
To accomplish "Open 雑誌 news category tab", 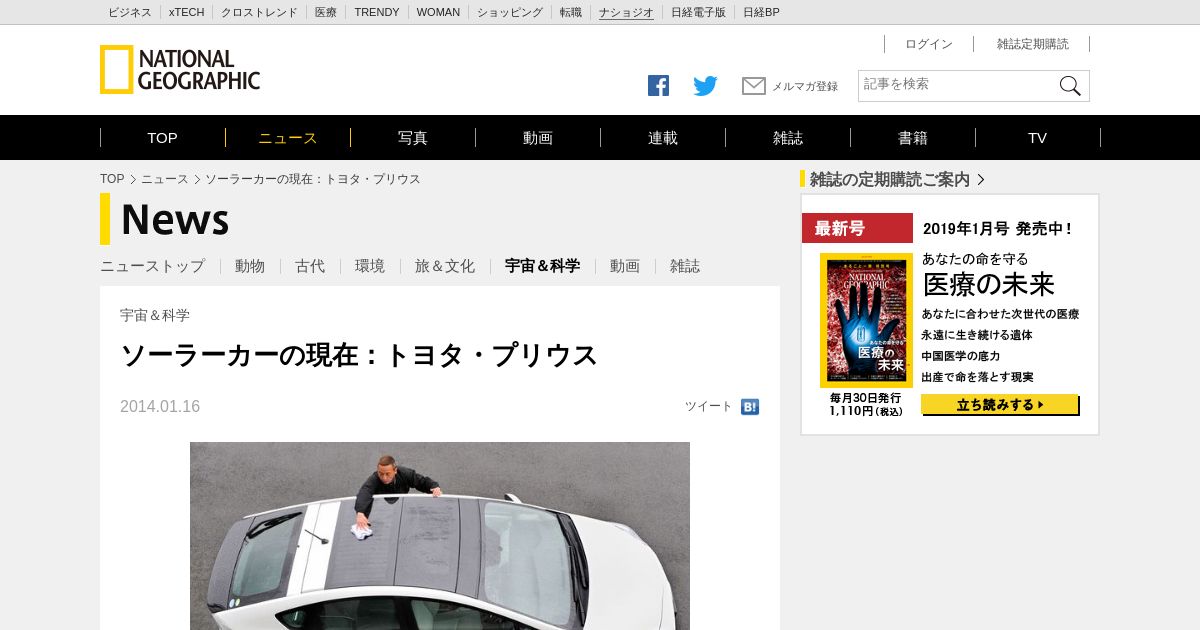I will pyautogui.click(x=685, y=266).
